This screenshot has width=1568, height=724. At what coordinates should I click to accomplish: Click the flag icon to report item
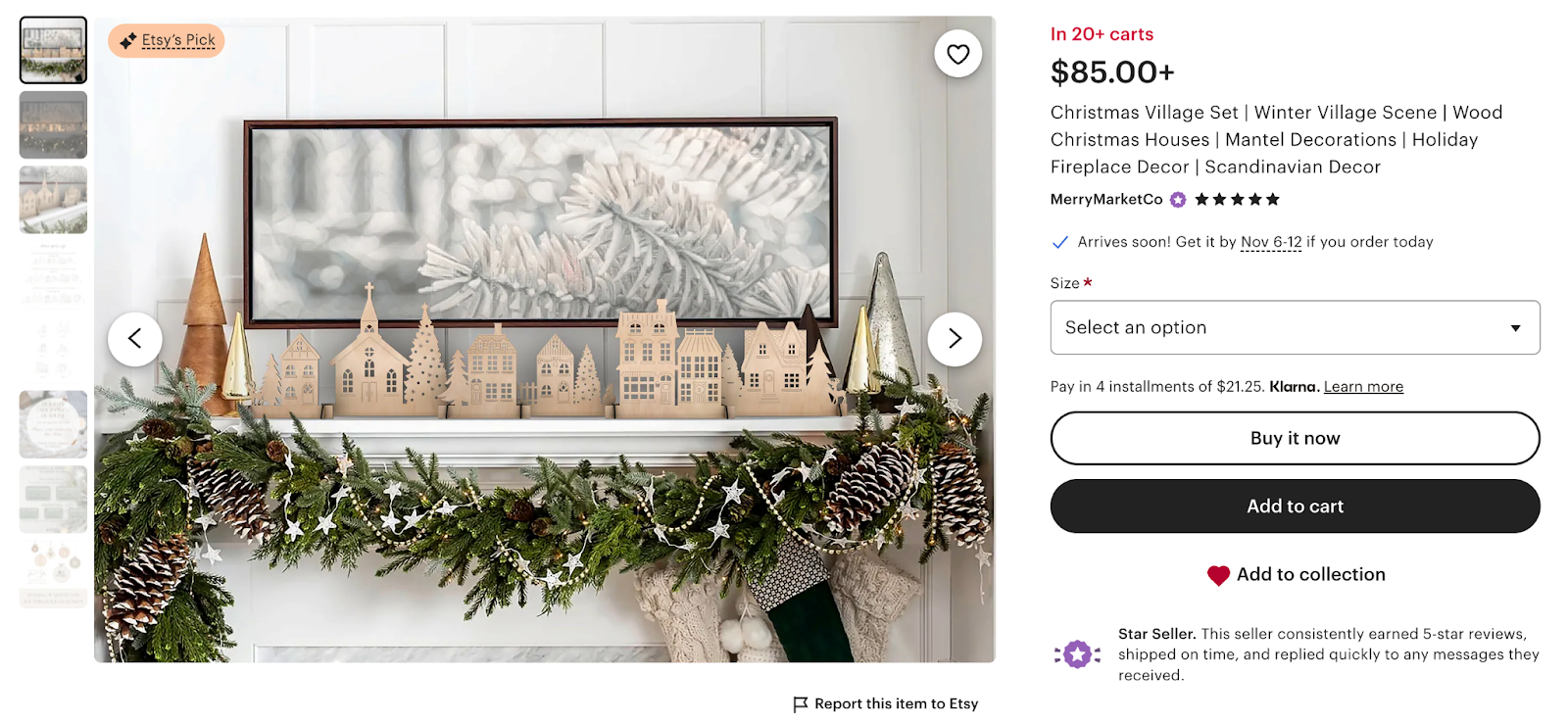coord(801,703)
